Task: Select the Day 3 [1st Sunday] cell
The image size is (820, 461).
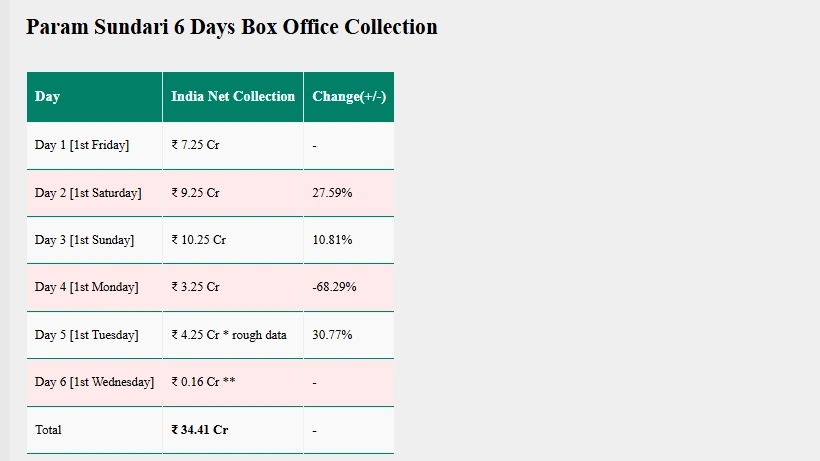Action: tap(84, 240)
